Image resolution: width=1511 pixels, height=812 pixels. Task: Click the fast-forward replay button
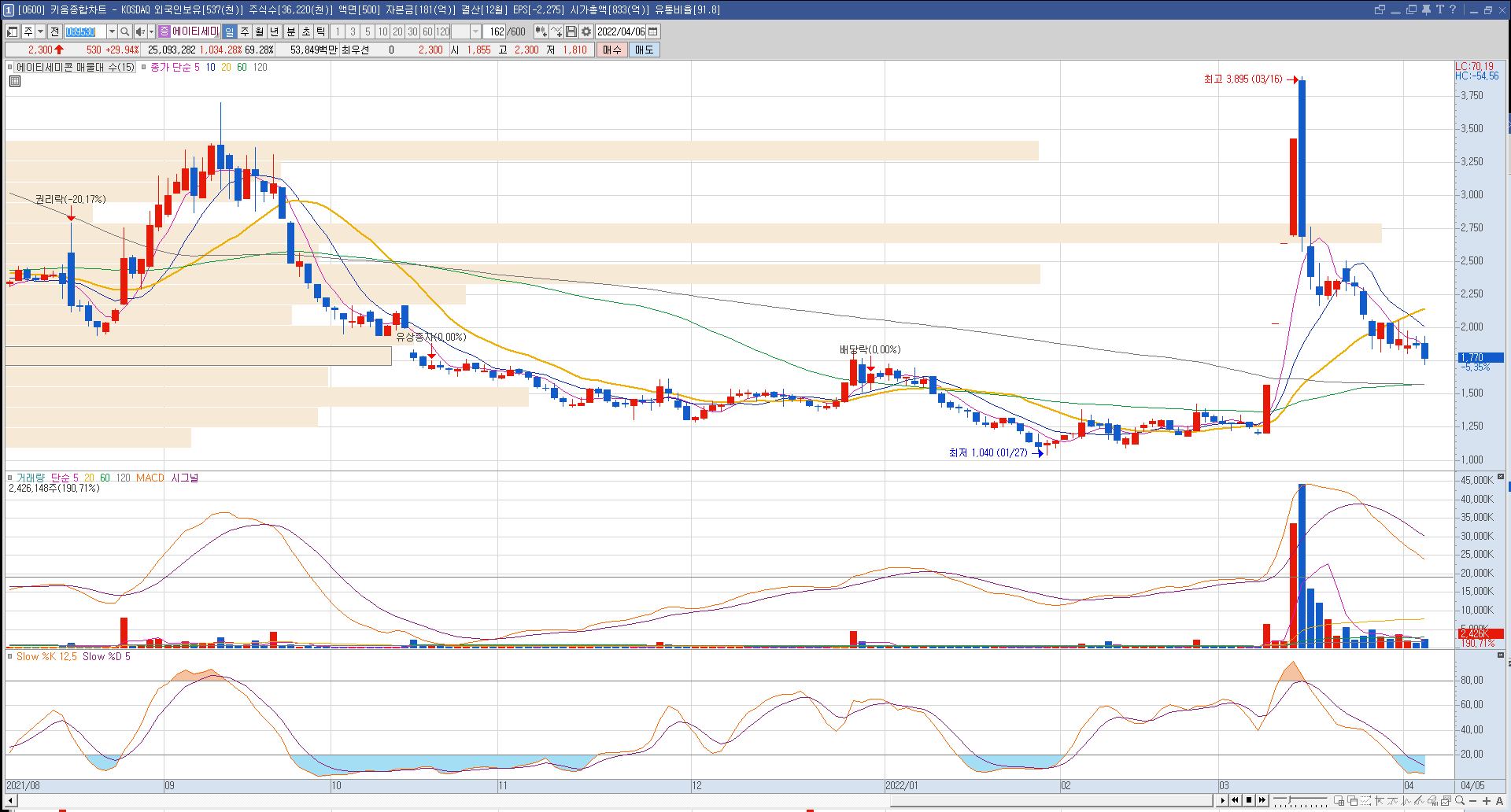[x=1262, y=800]
